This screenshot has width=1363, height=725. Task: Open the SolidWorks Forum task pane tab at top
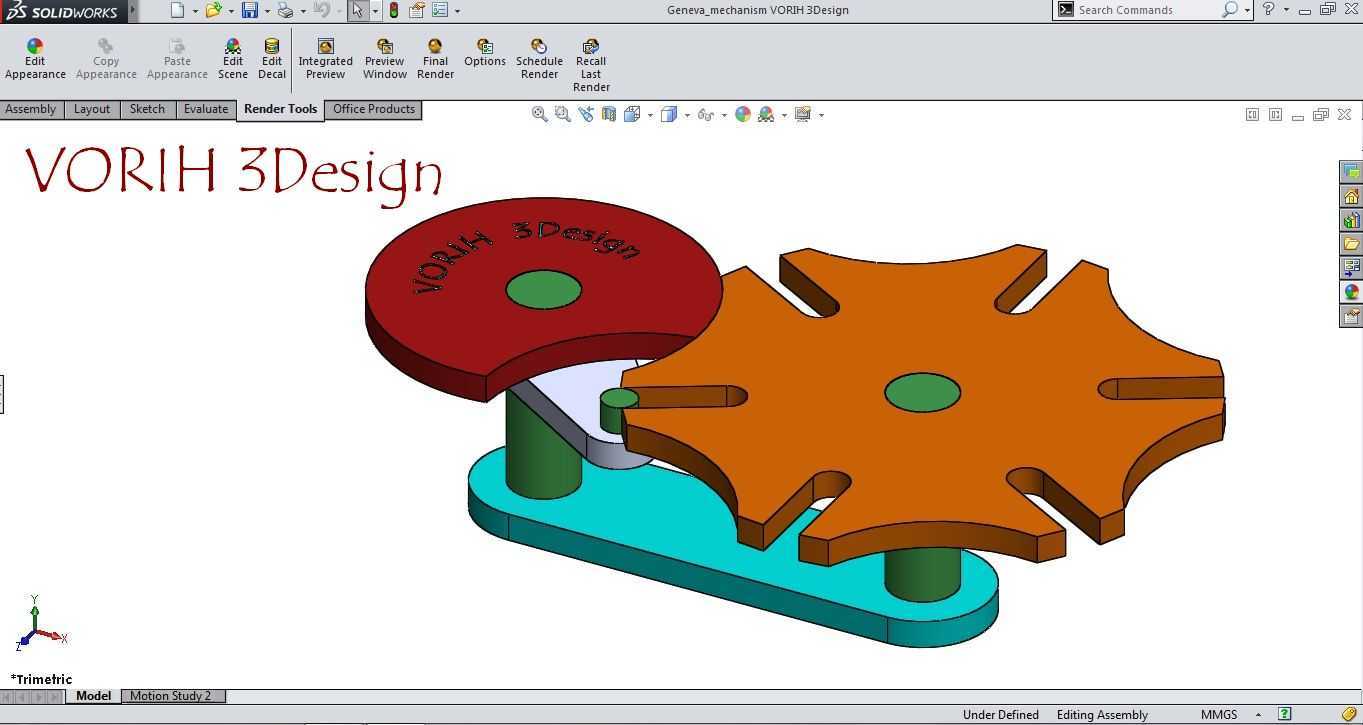click(x=1351, y=172)
